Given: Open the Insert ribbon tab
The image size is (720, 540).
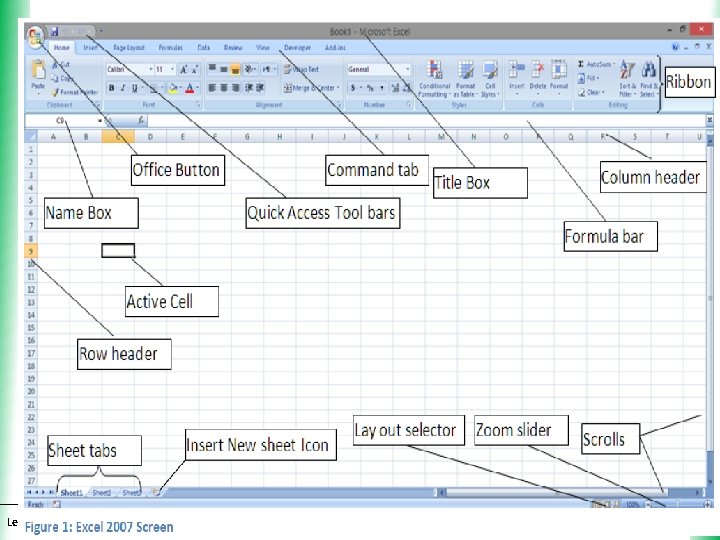Looking at the screenshot, I should pos(90,47).
